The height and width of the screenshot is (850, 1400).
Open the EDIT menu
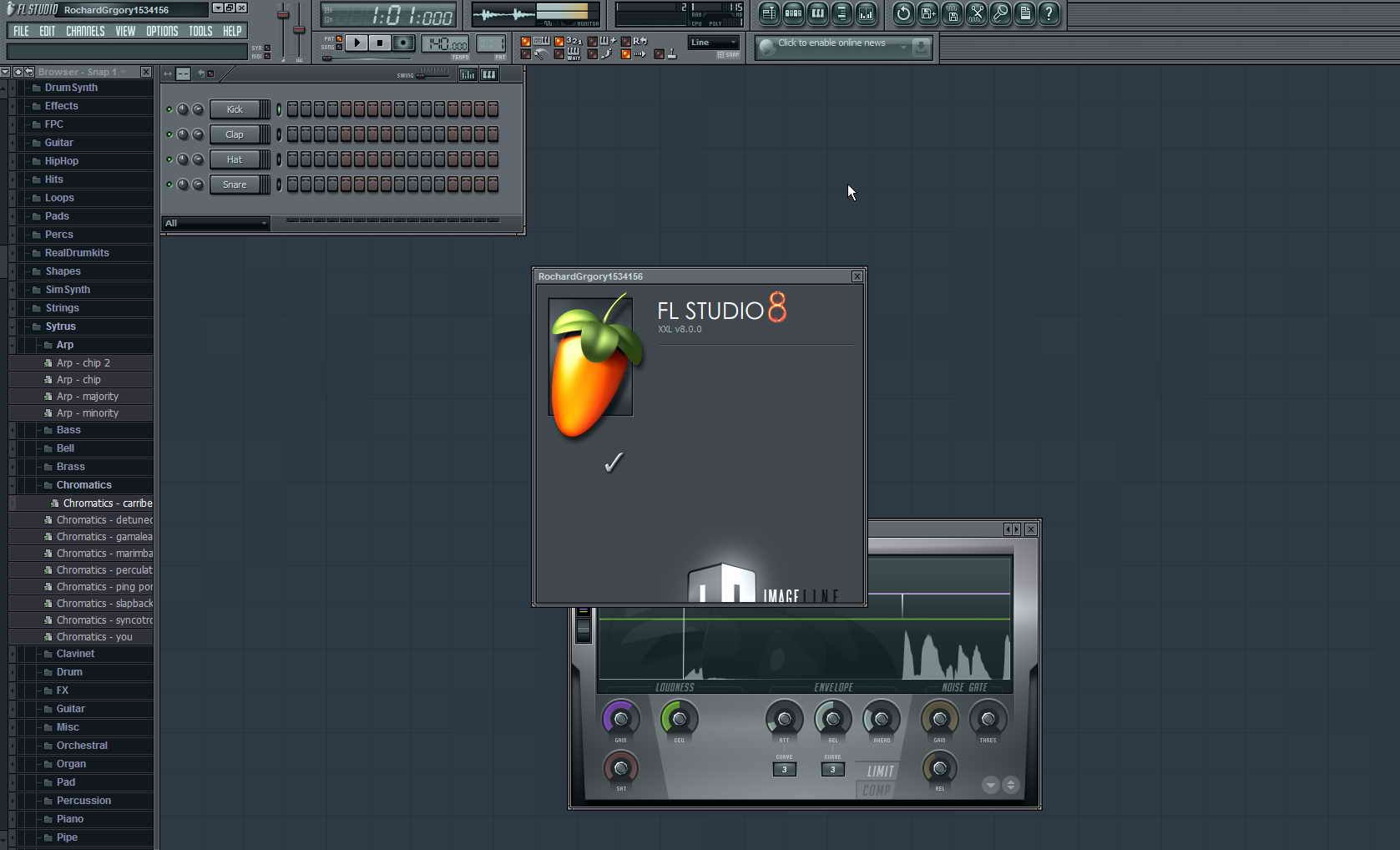(47, 31)
